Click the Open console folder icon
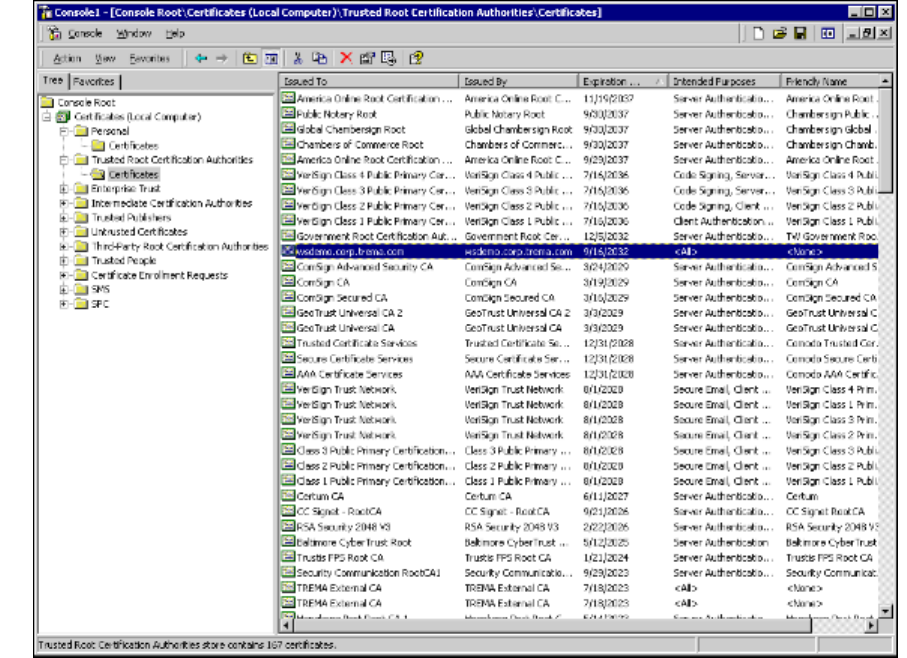The width and height of the screenshot is (907, 658). (x=779, y=34)
